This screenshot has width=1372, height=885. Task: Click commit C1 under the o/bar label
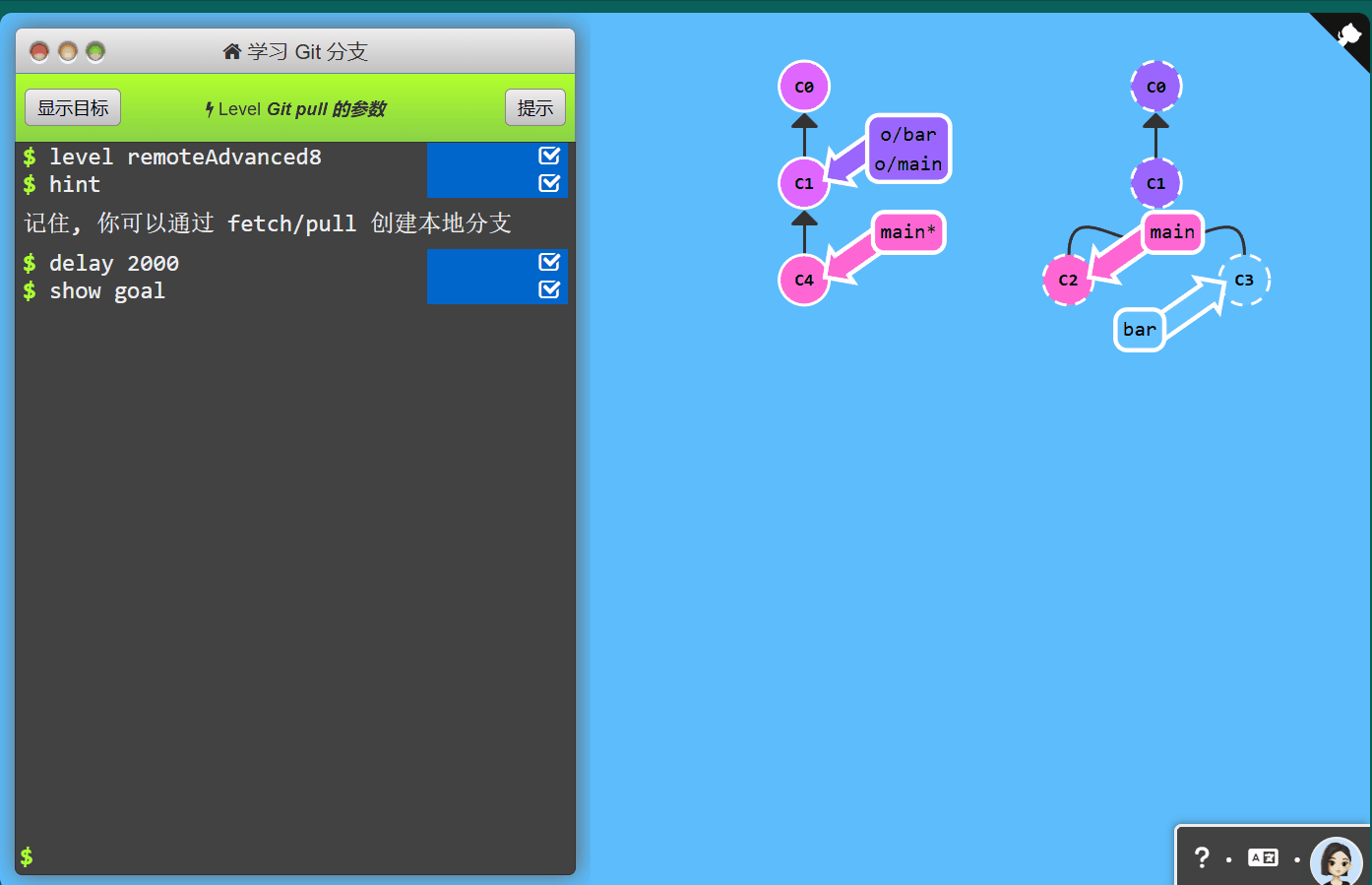[x=804, y=183]
